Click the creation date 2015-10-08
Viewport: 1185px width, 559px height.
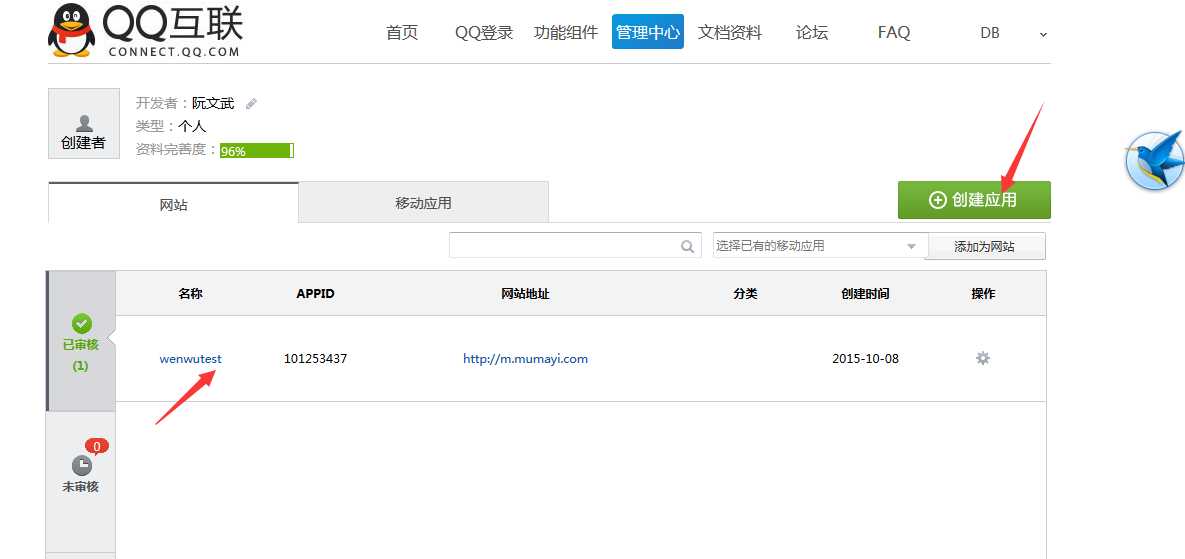tap(865, 359)
